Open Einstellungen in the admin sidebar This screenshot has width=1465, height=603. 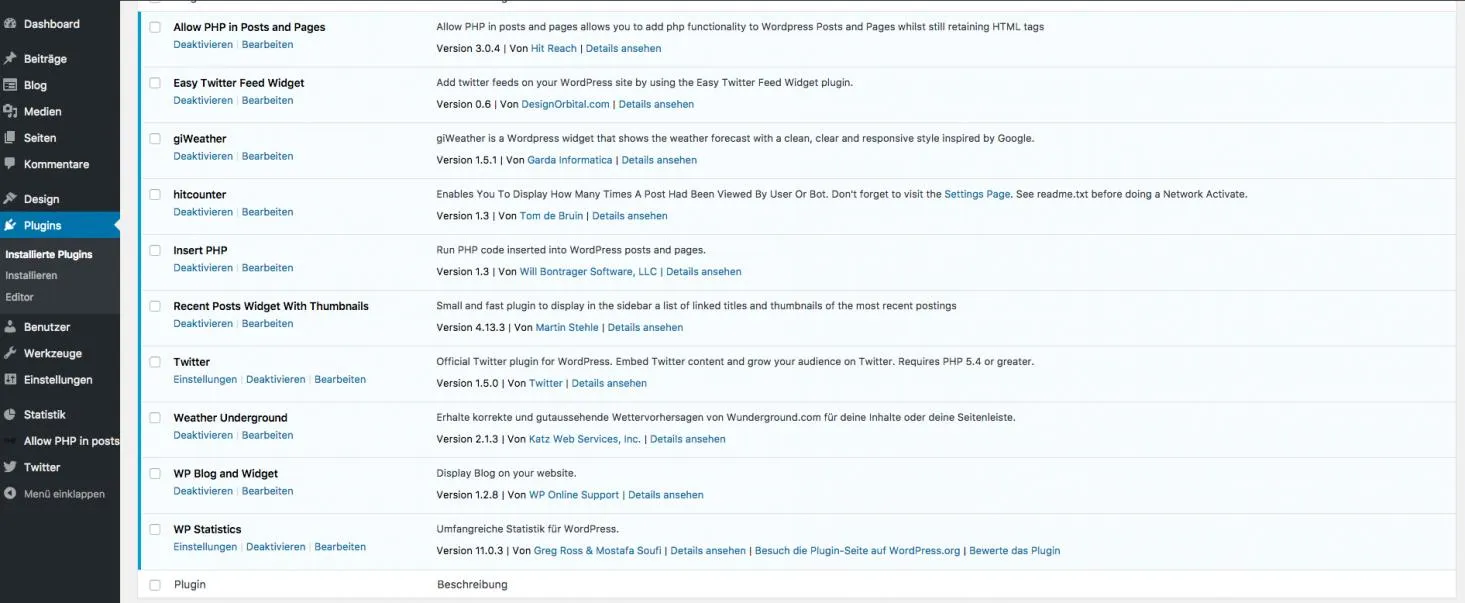click(x=58, y=380)
